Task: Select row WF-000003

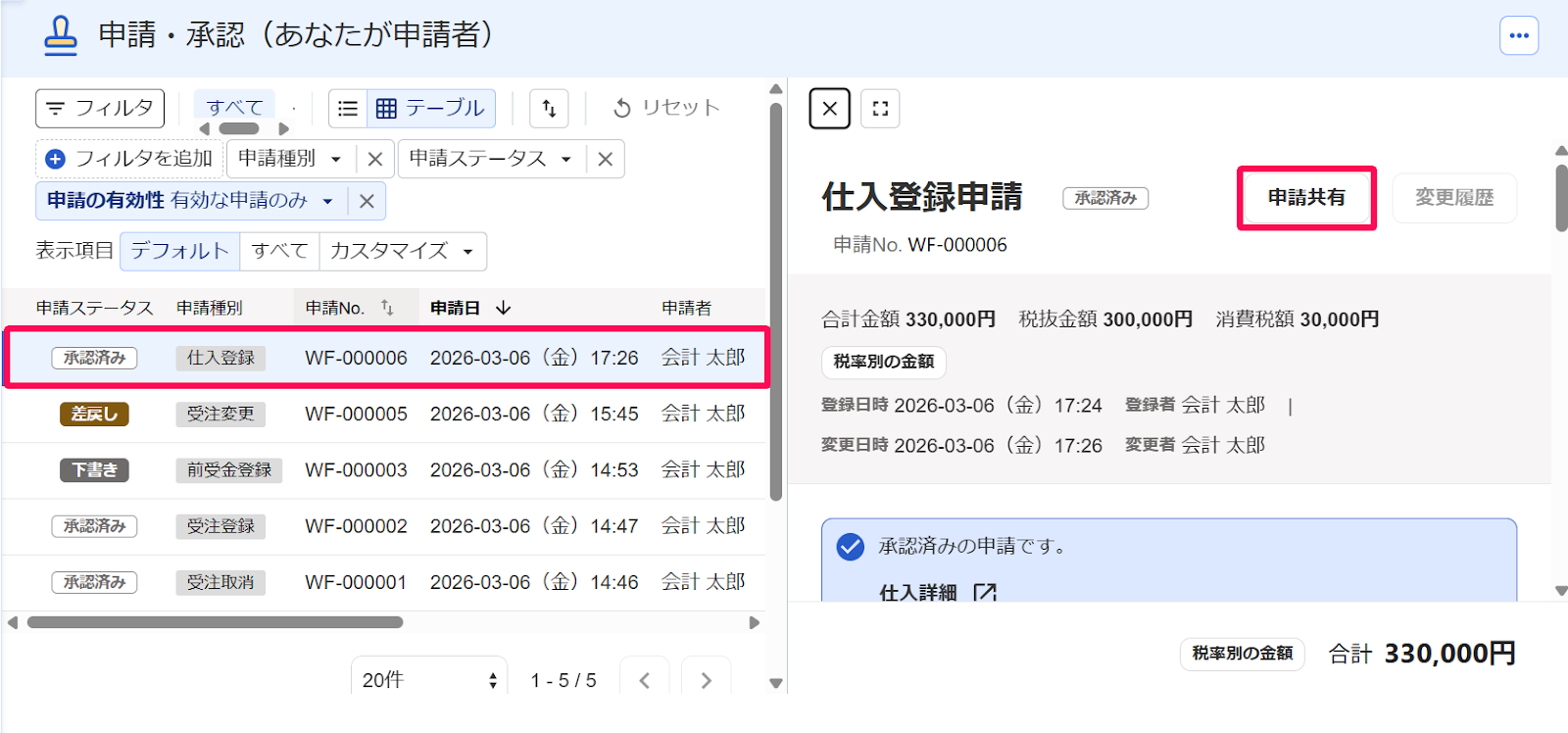Action: click(x=385, y=469)
